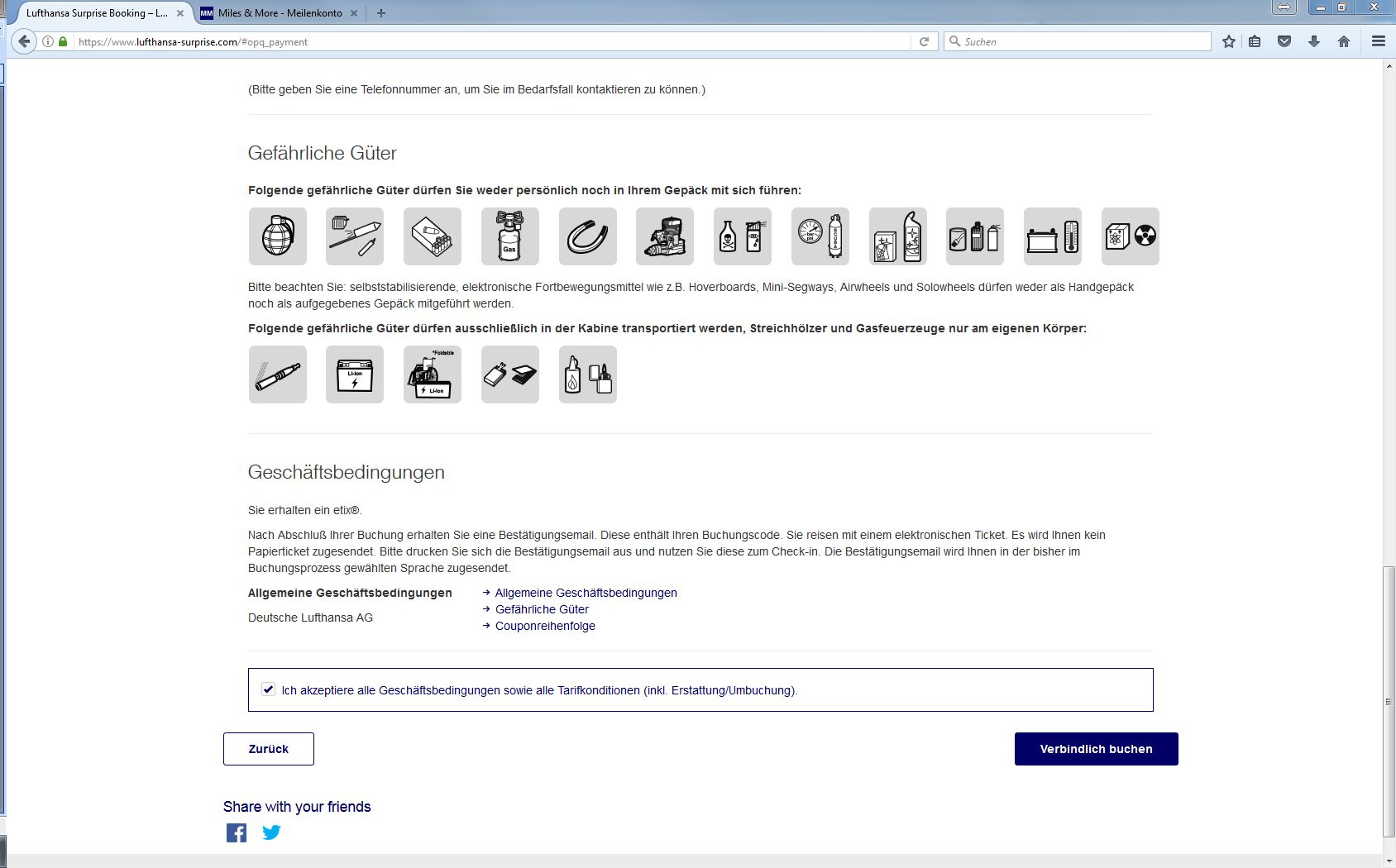
Task: Click the hand grenade dangerous goods icon
Action: click(278, 236)
